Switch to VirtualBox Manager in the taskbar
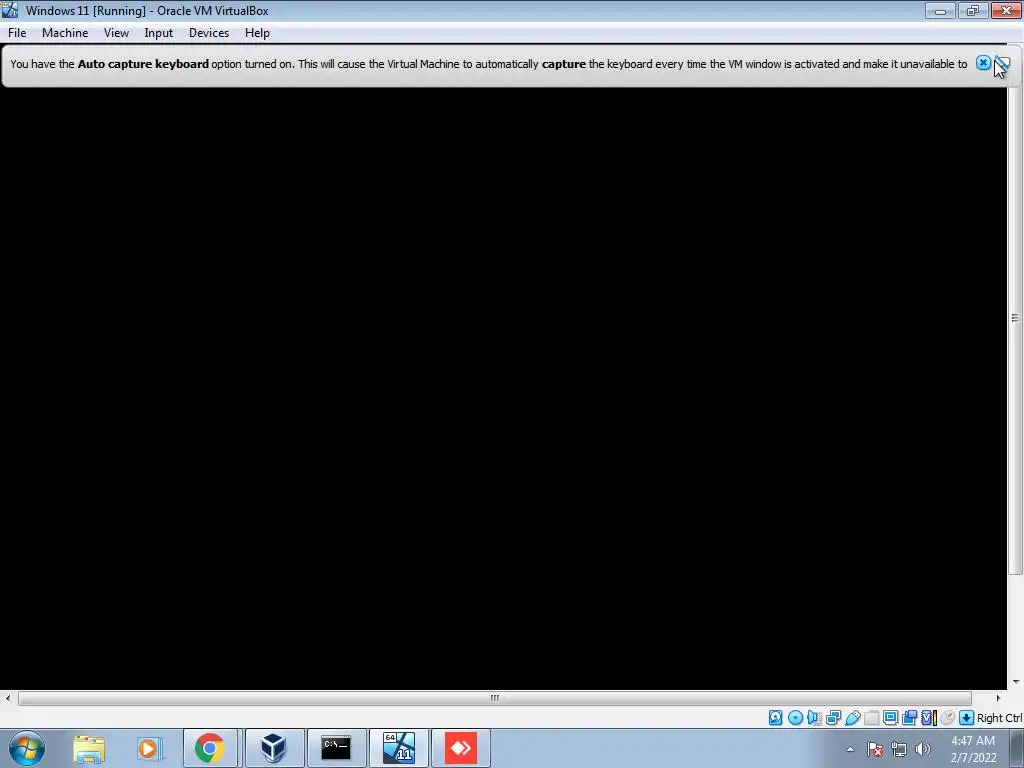Viewport: 1024px width, 768px height. (x=273, y=748)
